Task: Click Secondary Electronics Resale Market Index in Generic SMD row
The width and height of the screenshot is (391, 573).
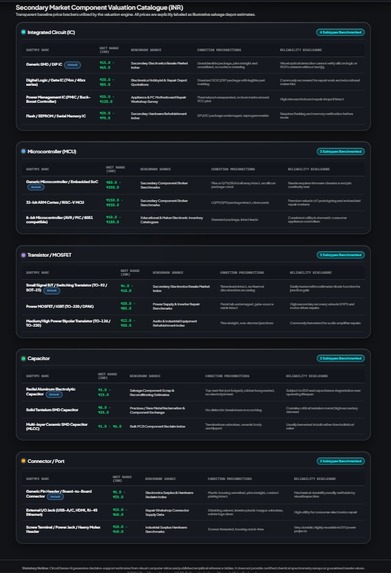Action: 159,65
